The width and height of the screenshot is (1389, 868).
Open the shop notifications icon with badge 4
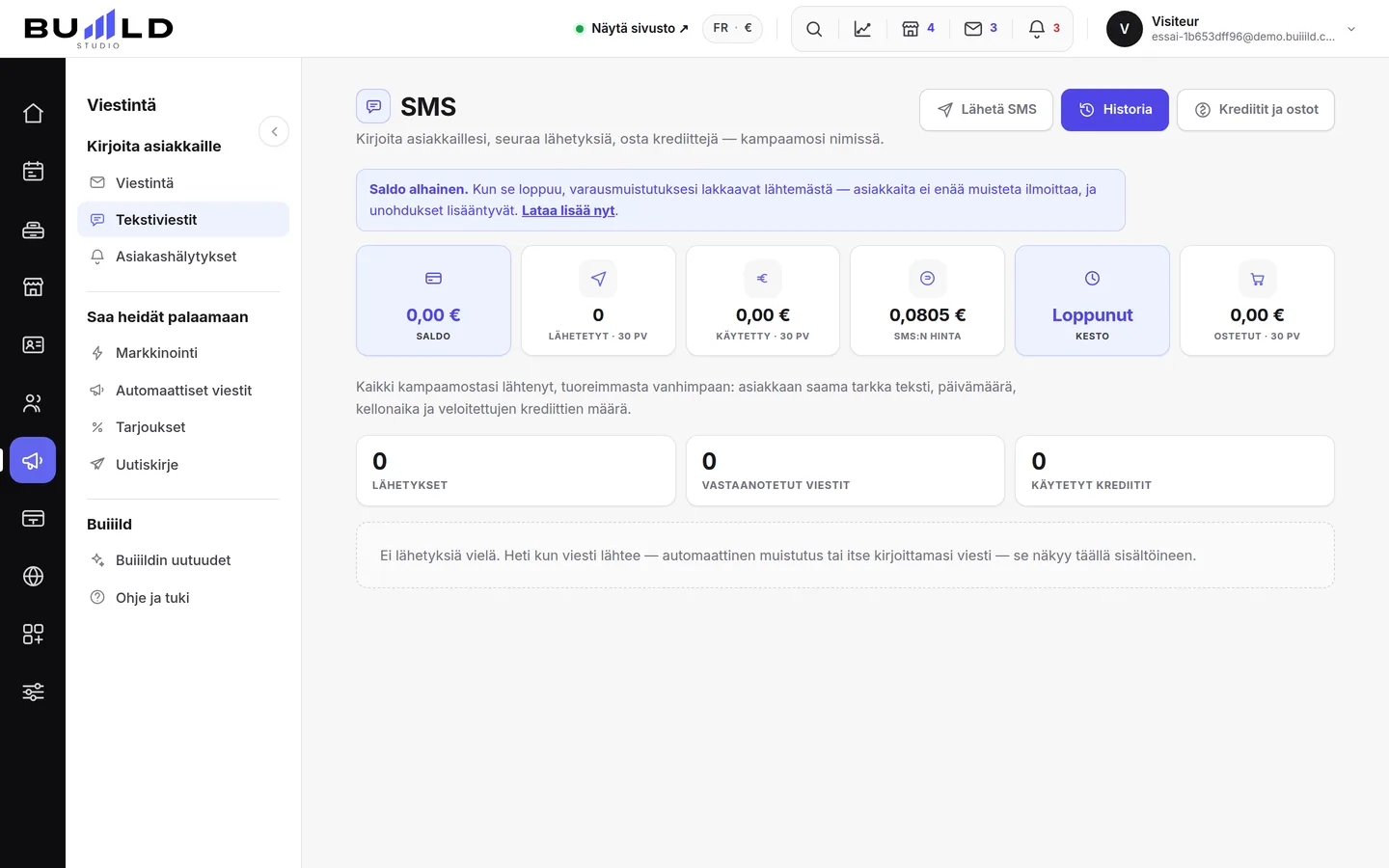point(918,29)
